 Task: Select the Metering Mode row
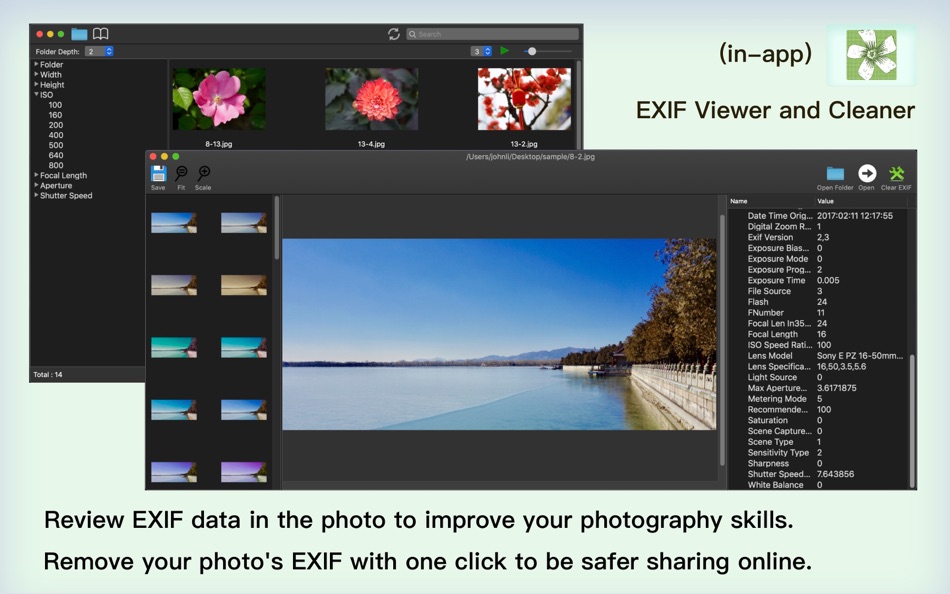point(821,399)
